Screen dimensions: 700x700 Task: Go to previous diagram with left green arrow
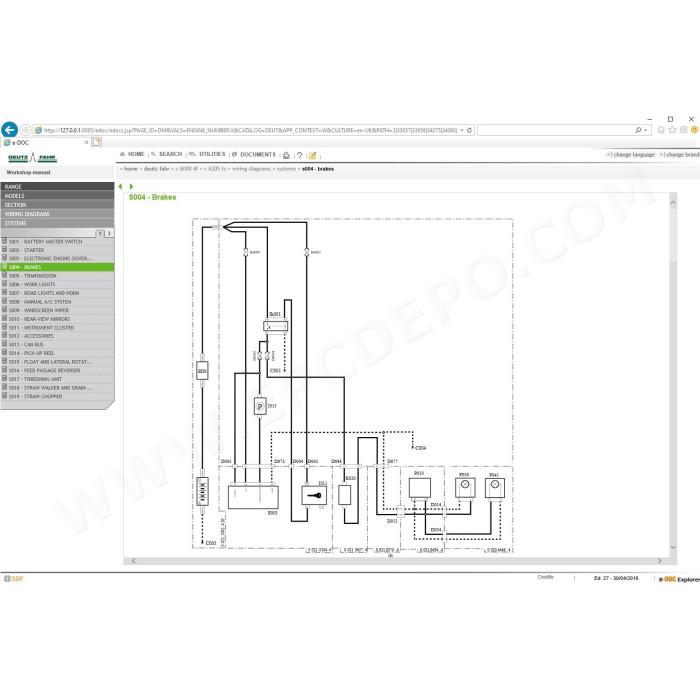coord(121,187)
